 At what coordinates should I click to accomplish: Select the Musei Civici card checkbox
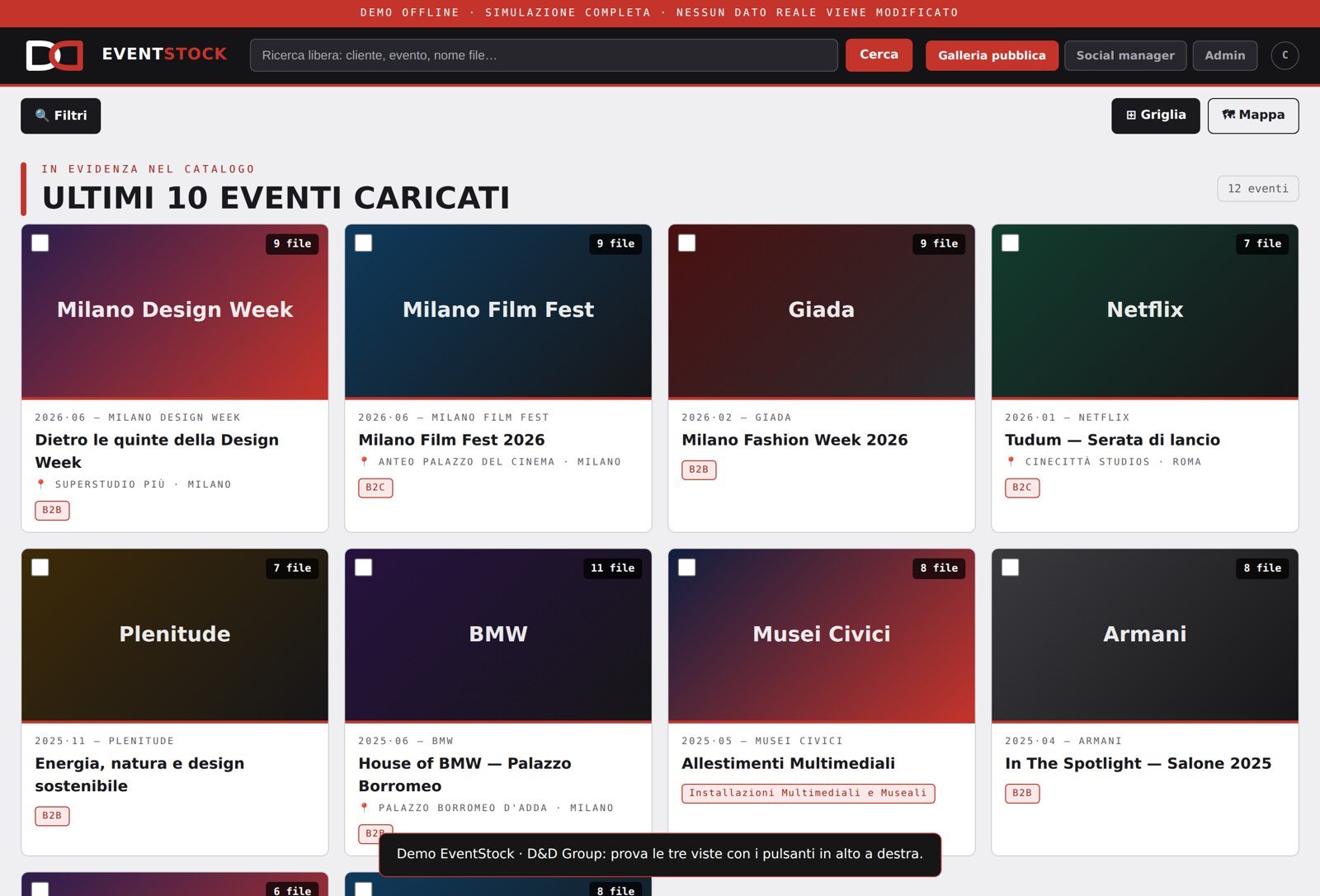click(686, 567)
